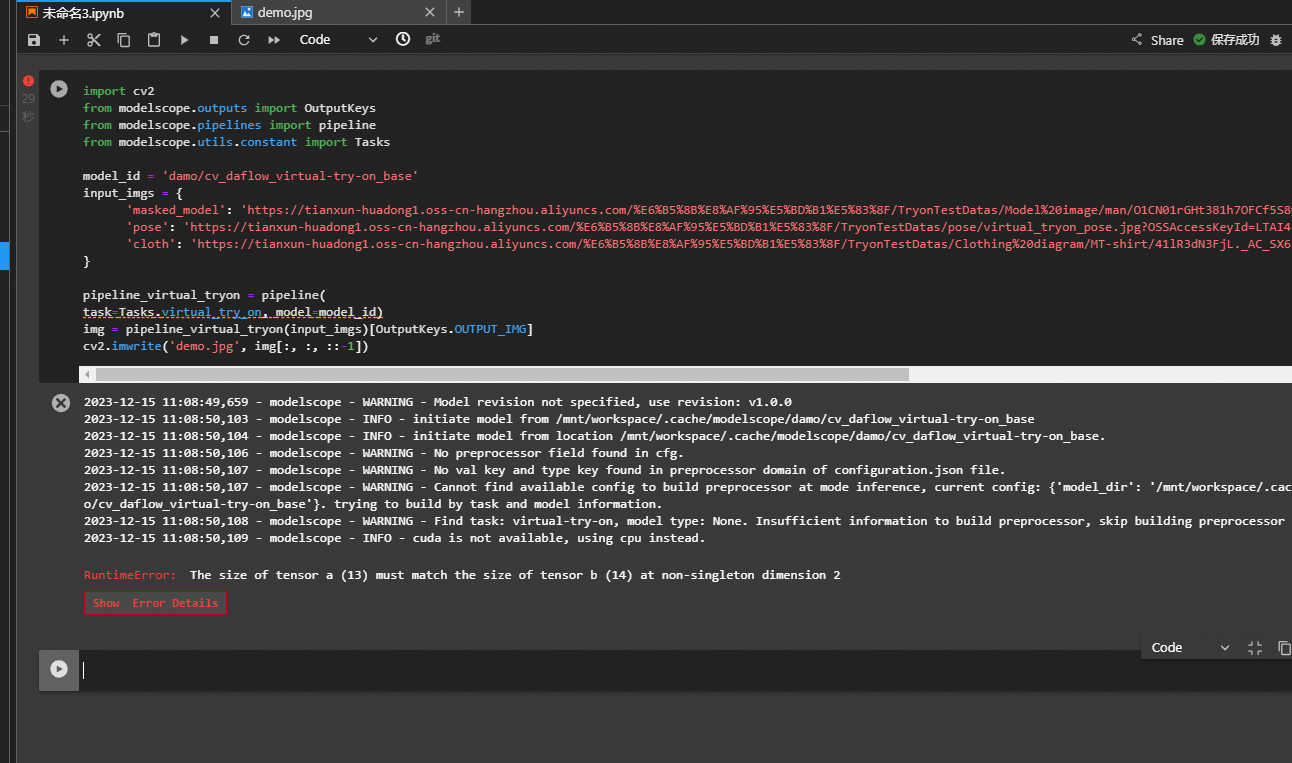Image resolution: width=1292 pixels, height=763 pixels.
Task: Copy the selected cell
Action: click(x=124, y=40)
